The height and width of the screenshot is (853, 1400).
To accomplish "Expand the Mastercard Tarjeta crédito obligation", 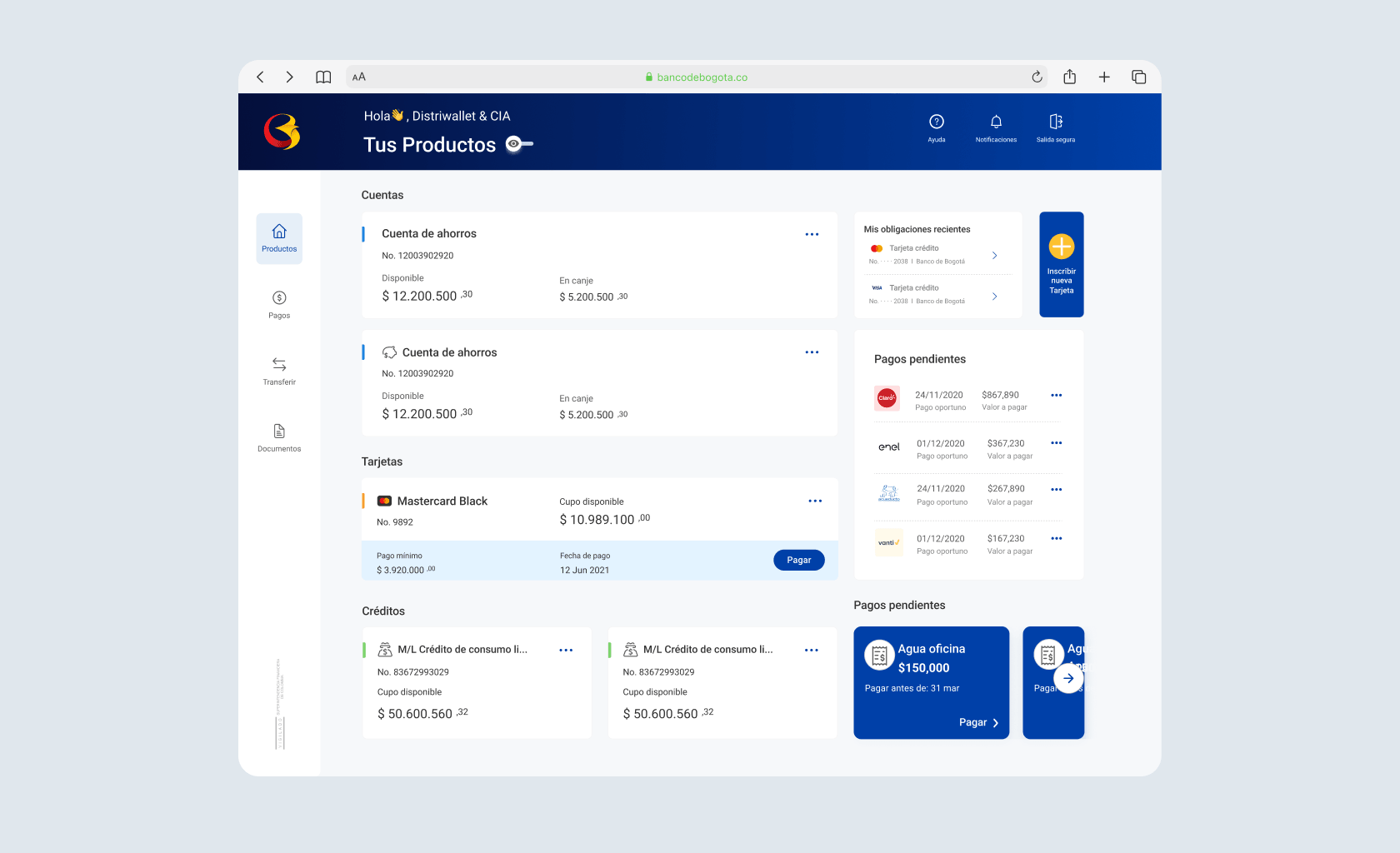I will coord(994,255).
